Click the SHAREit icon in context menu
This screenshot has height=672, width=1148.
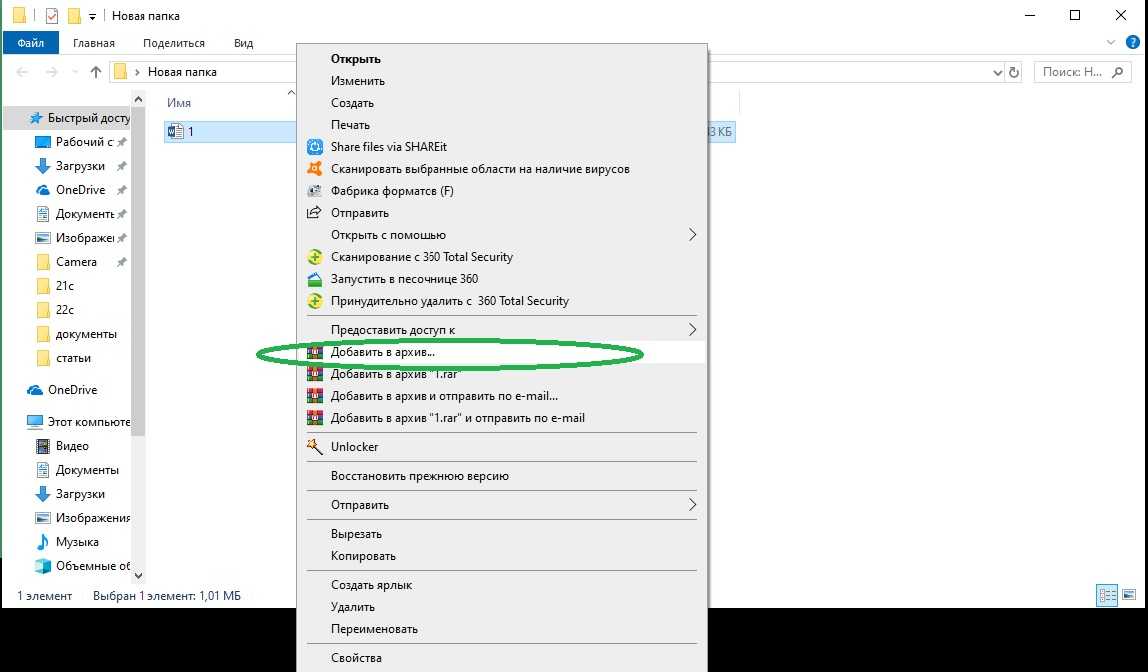[315, 147]
